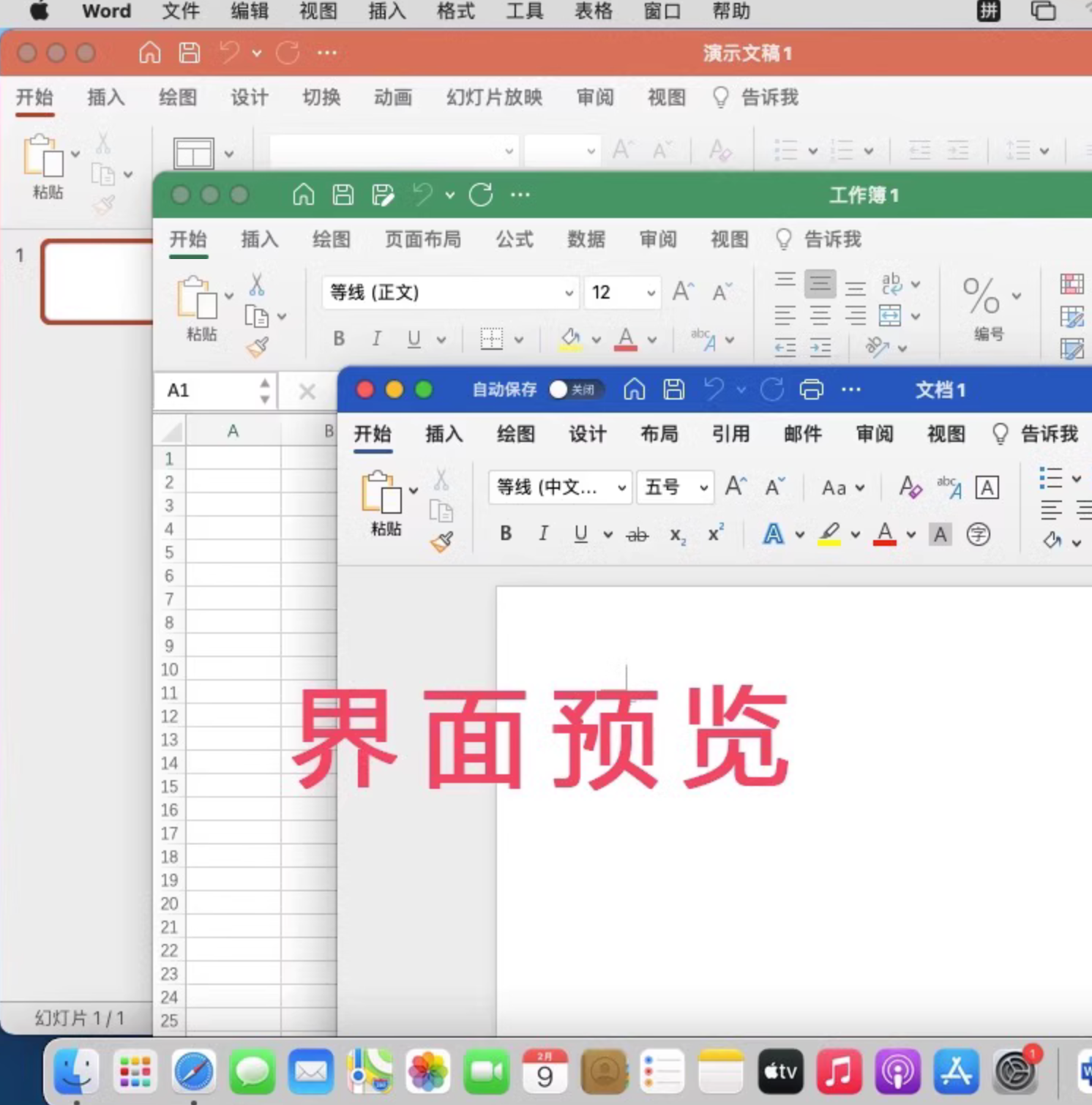The width and height of the screenshot is (1092, 1105).
Task: Click the Excel Name Box A1
Action: [214, 391]
